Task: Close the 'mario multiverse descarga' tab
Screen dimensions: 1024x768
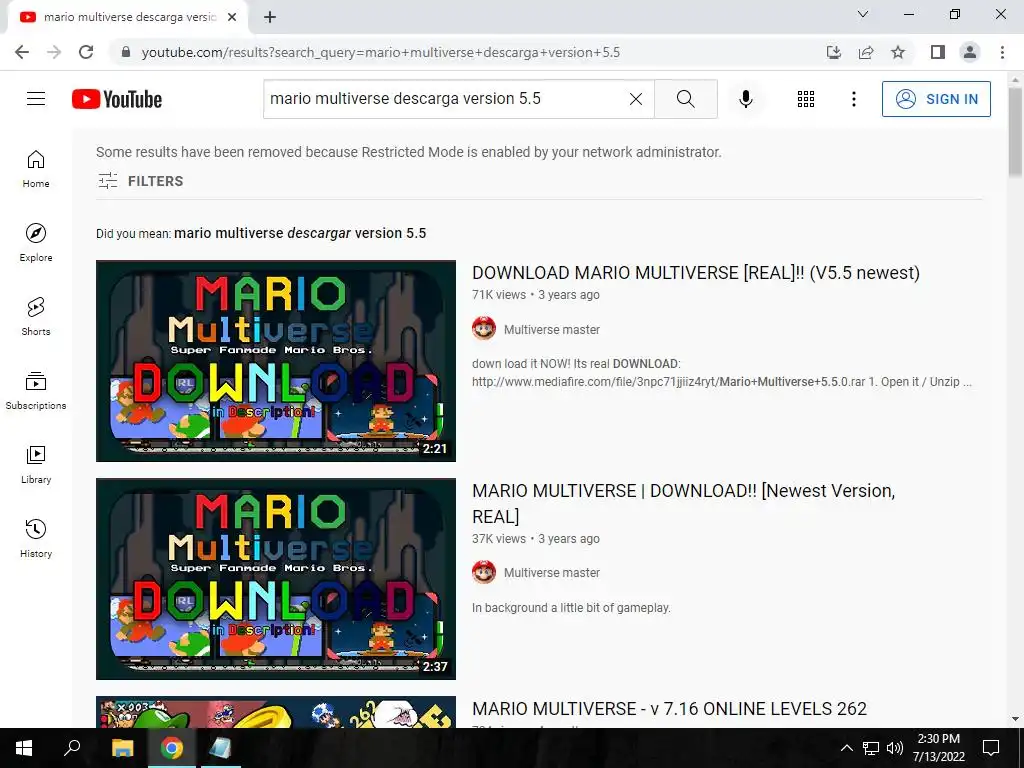Action: click(232, 17)
